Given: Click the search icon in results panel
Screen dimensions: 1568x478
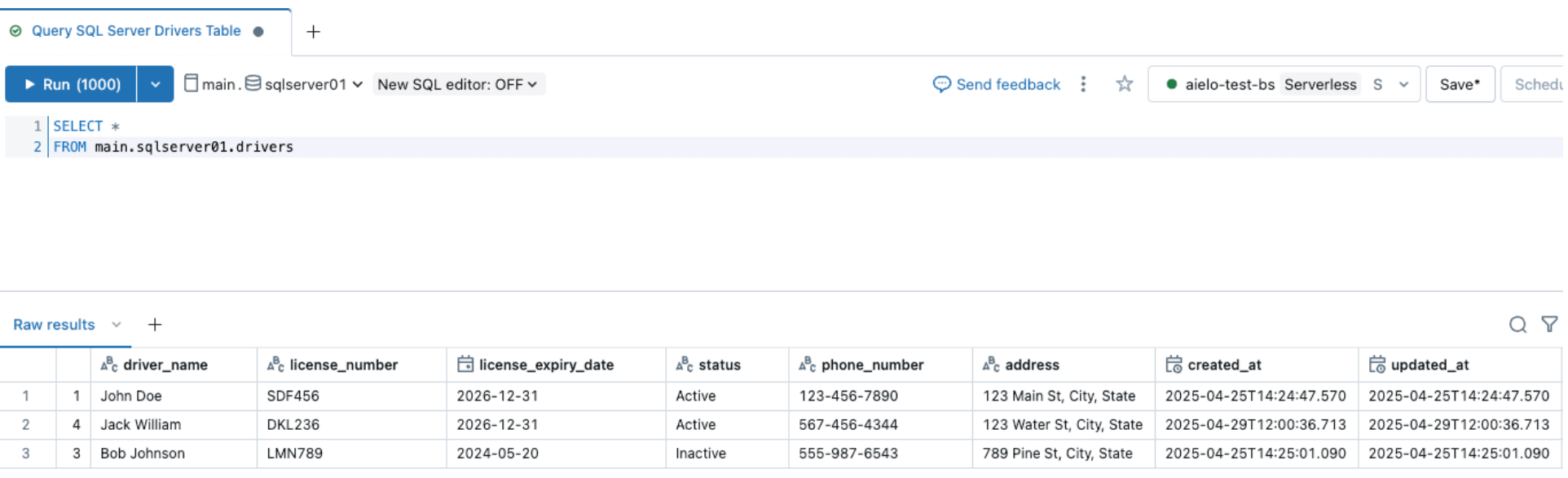Looking at the screenshot, I should (x=1517, y=325).
